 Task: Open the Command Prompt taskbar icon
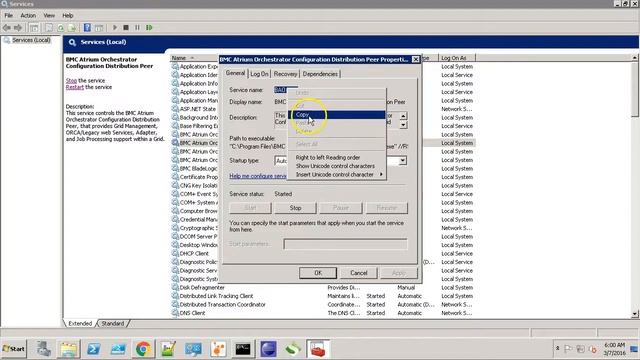pyautogui.click(x=243, y=349)
